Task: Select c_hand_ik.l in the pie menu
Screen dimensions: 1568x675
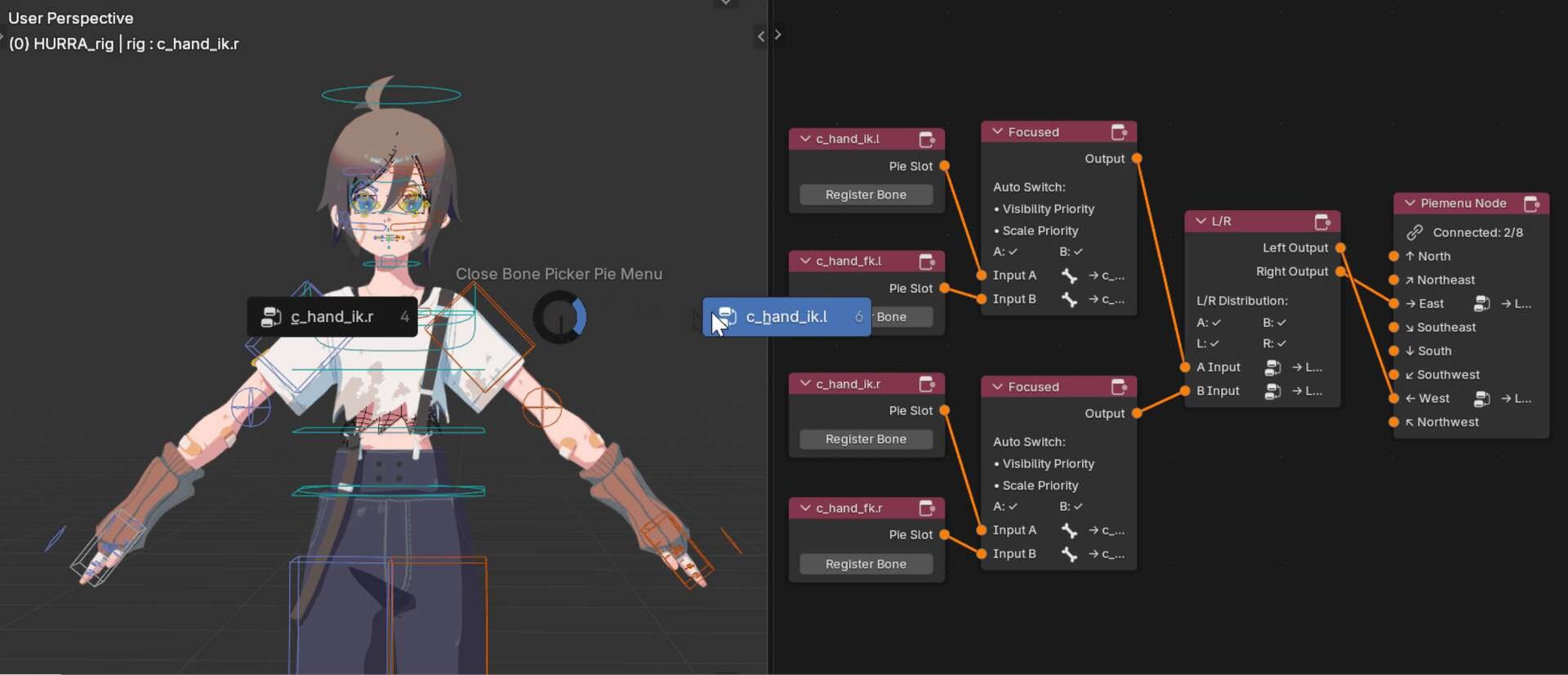Action: tap(786, 317)
